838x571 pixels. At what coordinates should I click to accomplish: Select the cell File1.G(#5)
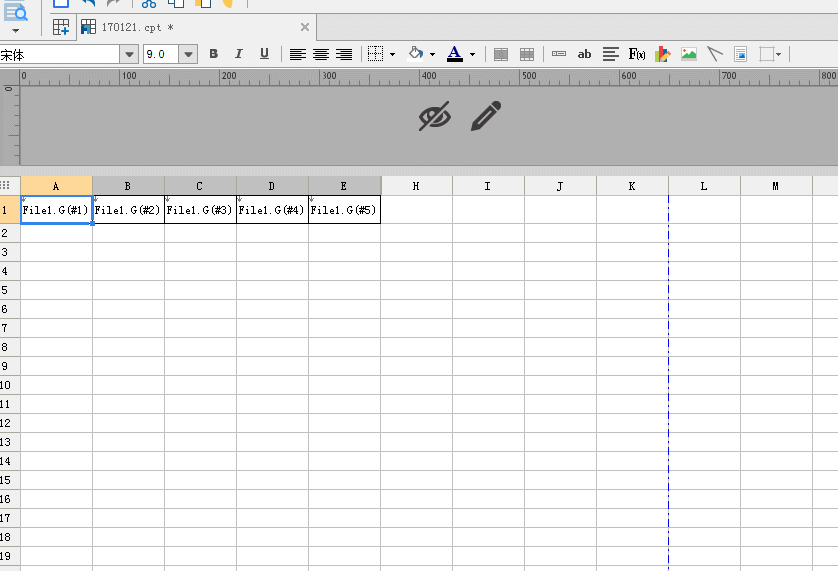point(344,210)
